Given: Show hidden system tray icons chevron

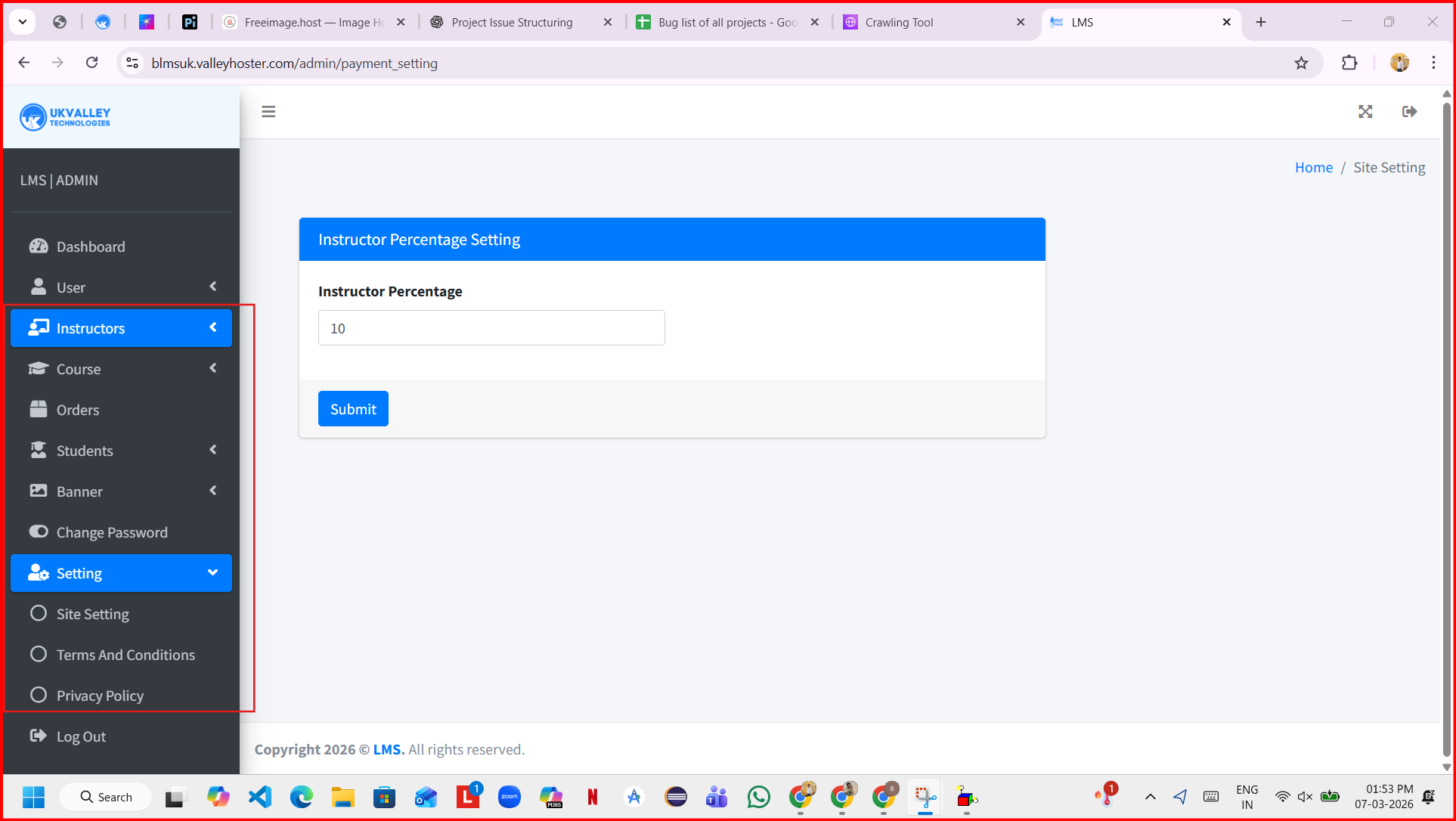Looking at the screenshot, I should pyautogui.click(x=1151, y=797).
